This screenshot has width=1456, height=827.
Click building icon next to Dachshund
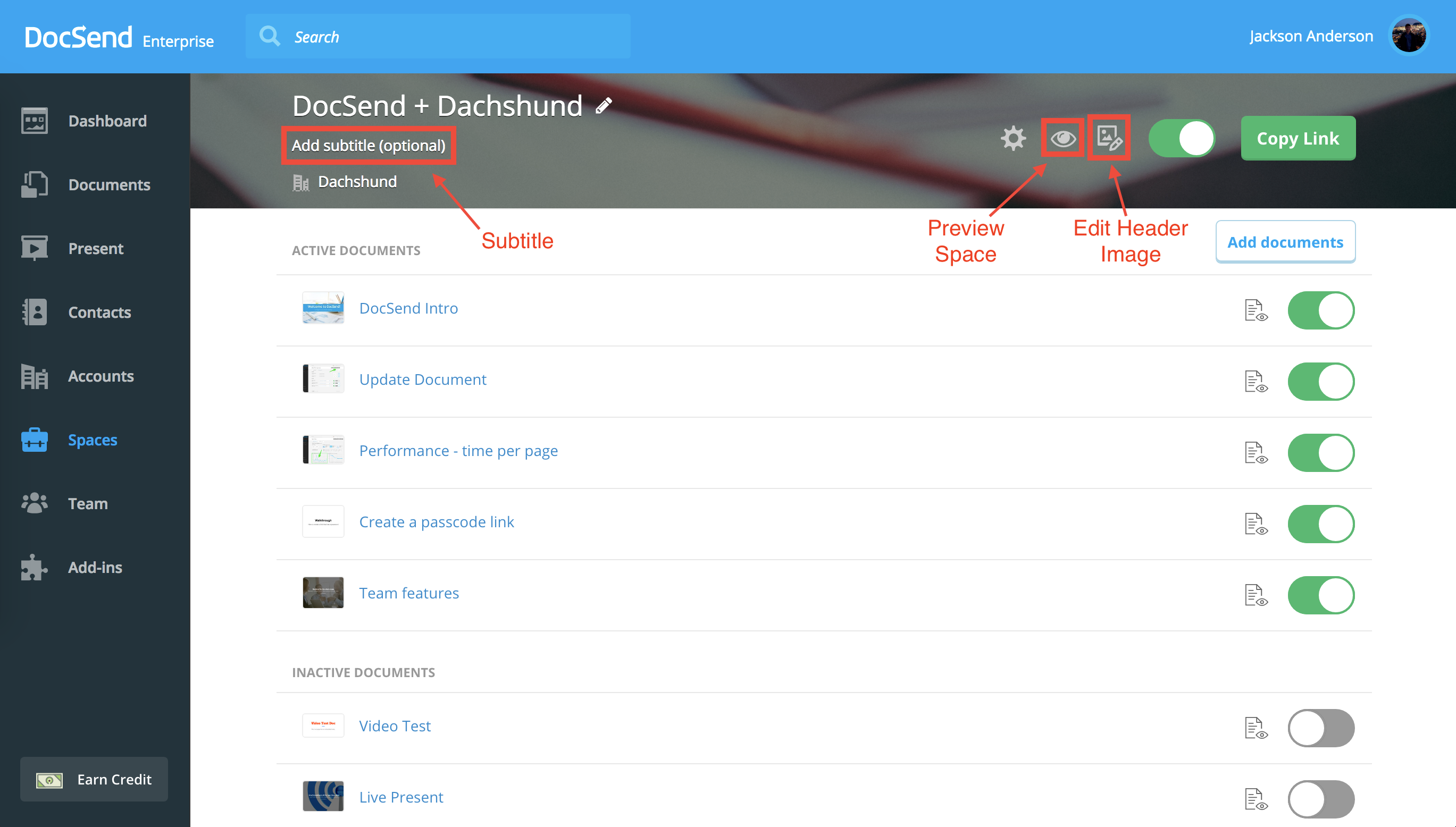tap(300, 182)
